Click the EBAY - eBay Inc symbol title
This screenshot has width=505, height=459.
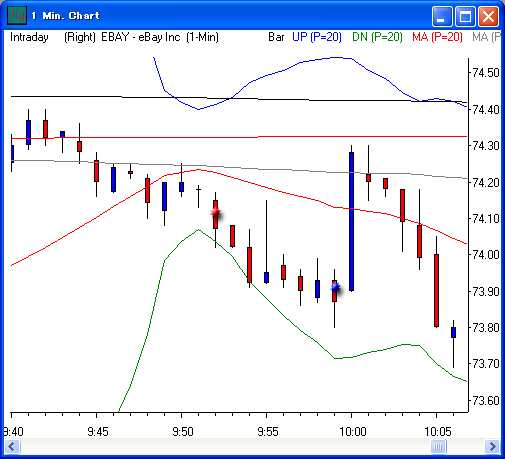(141, 37)
